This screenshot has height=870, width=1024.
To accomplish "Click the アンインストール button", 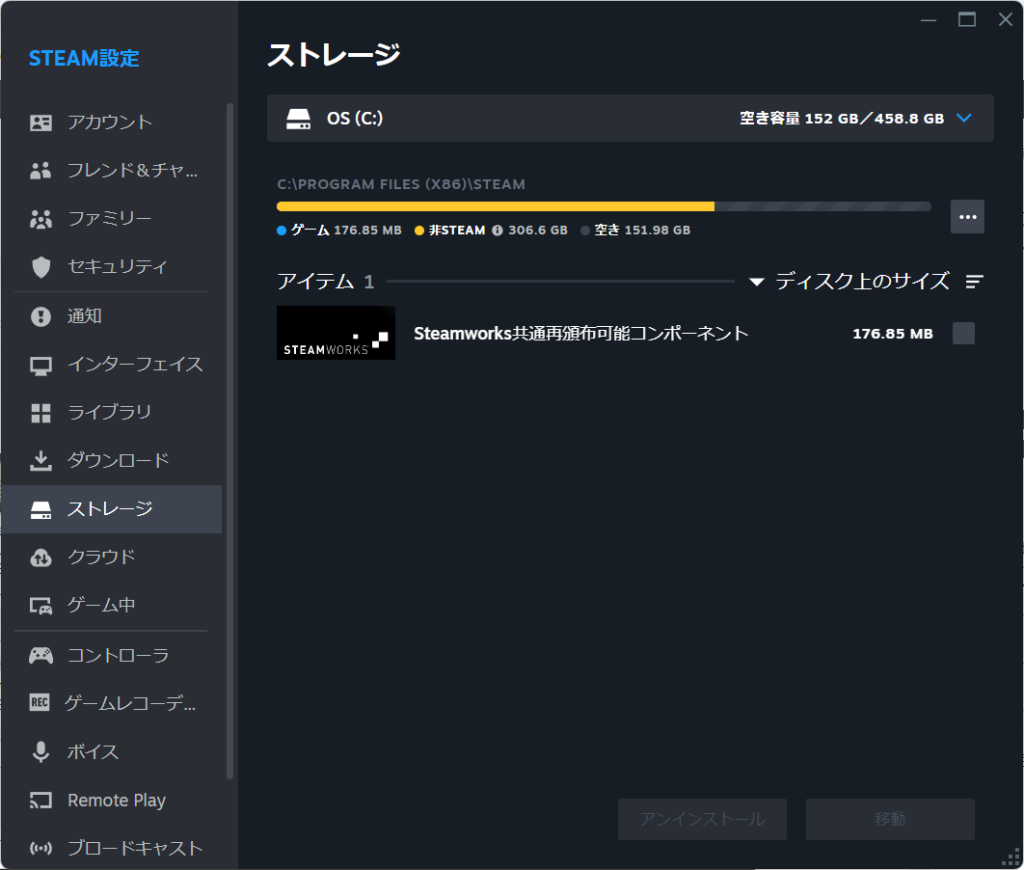I will point(701,819).
